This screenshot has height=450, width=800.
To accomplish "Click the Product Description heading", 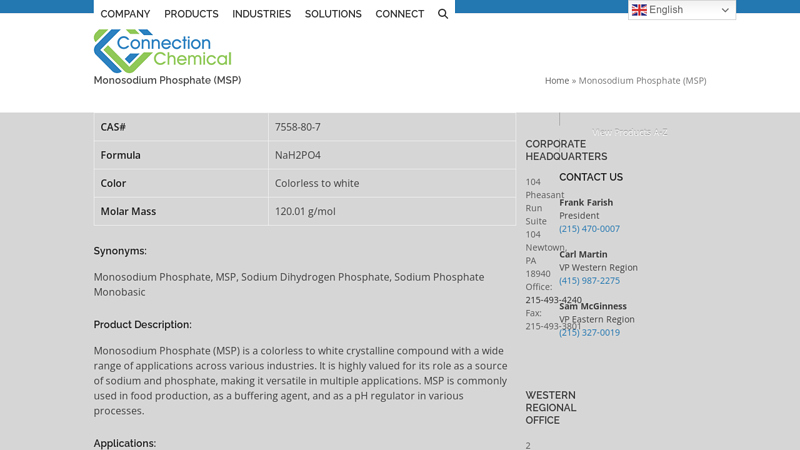I will coord(142,324).
